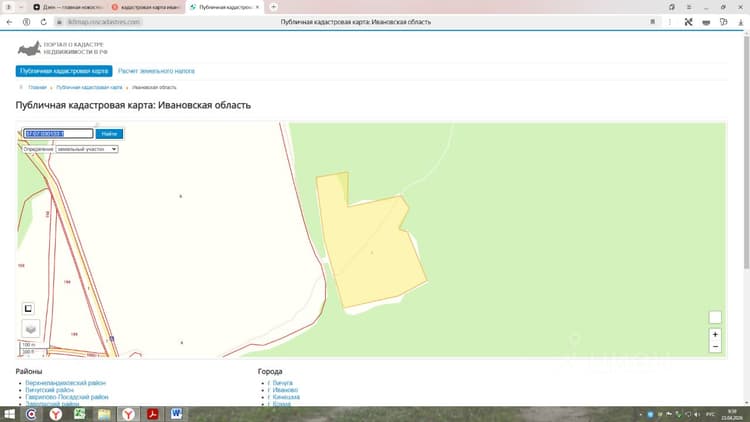Expand the object type dropdown on map
This screenshot has height=422, width=750.
[x=87, y=149]
